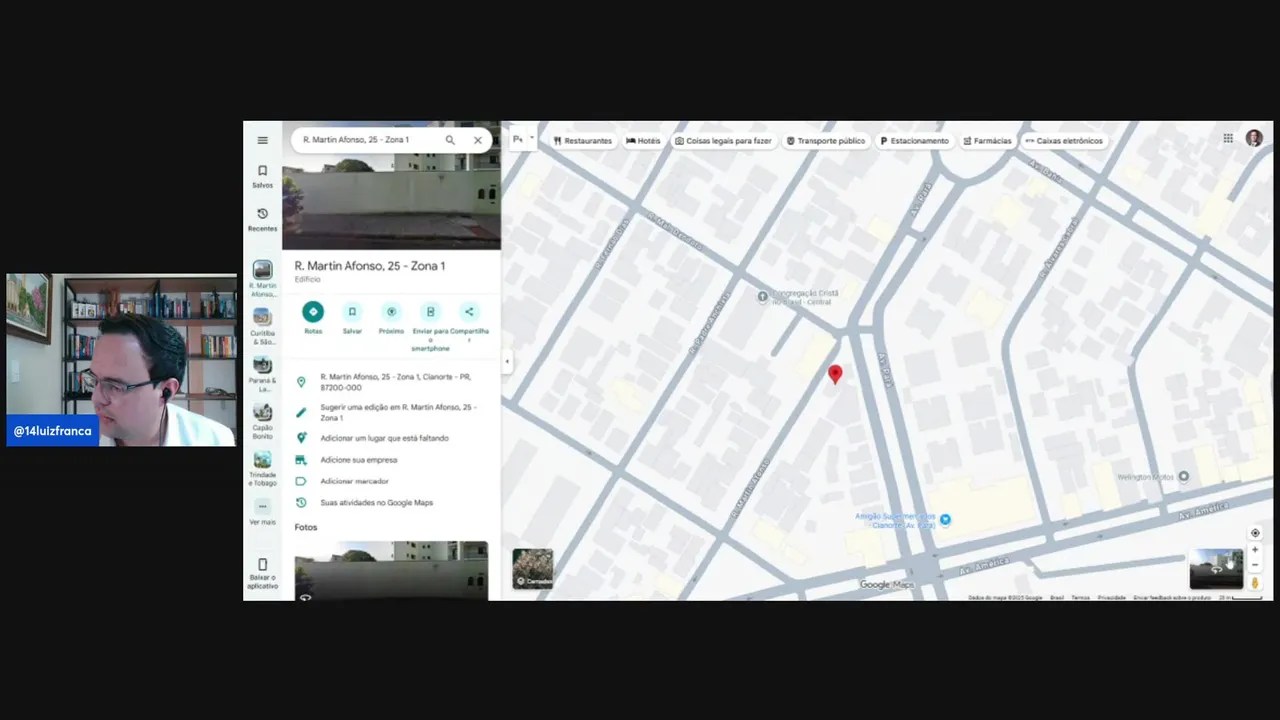This screenshot has height=720, width=1280.
Task: Click Wellington Motos map marker
Action: (1184, 477)
